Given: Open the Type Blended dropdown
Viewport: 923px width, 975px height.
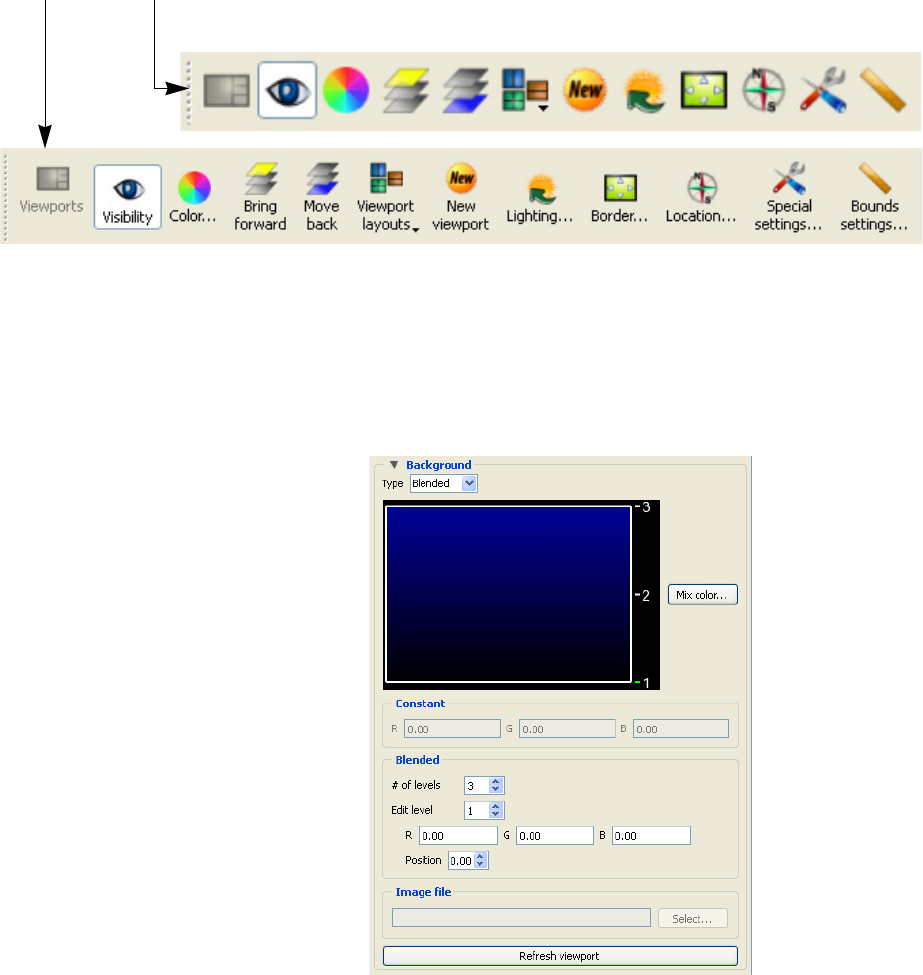Looking at the screenshot, I should click(444, 484).
